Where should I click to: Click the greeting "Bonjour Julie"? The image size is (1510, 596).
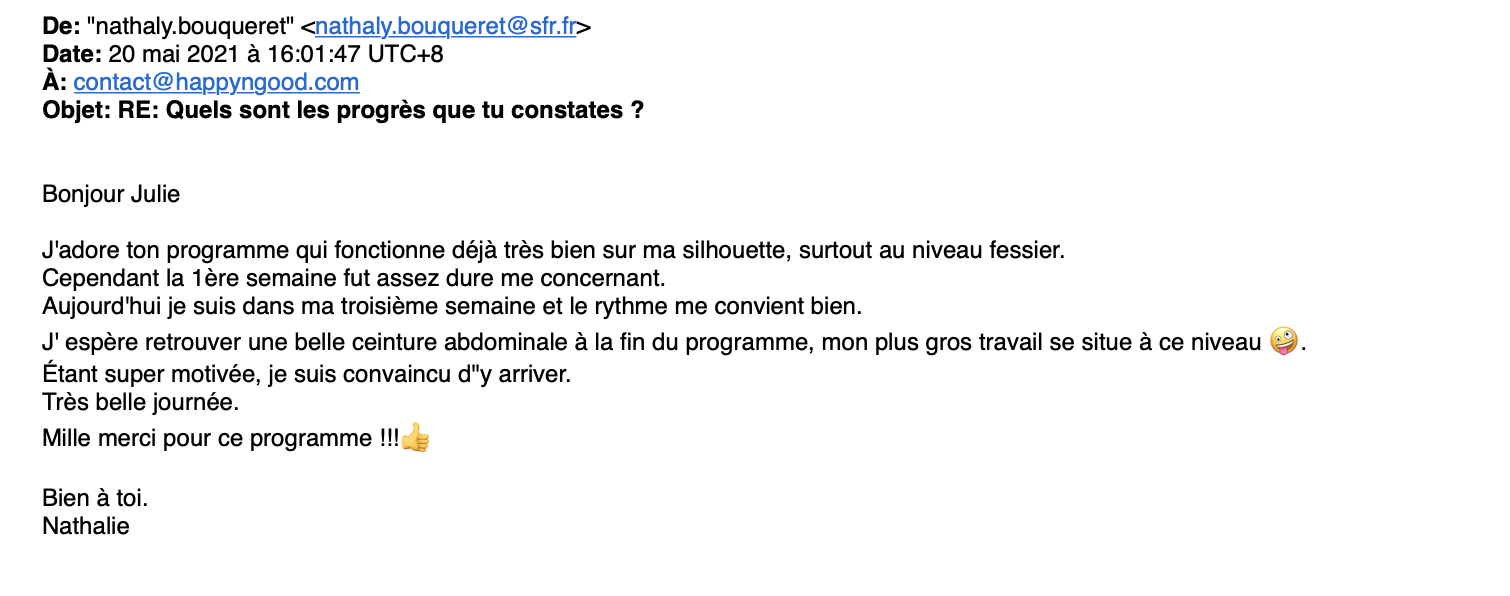tap(111, 194)
